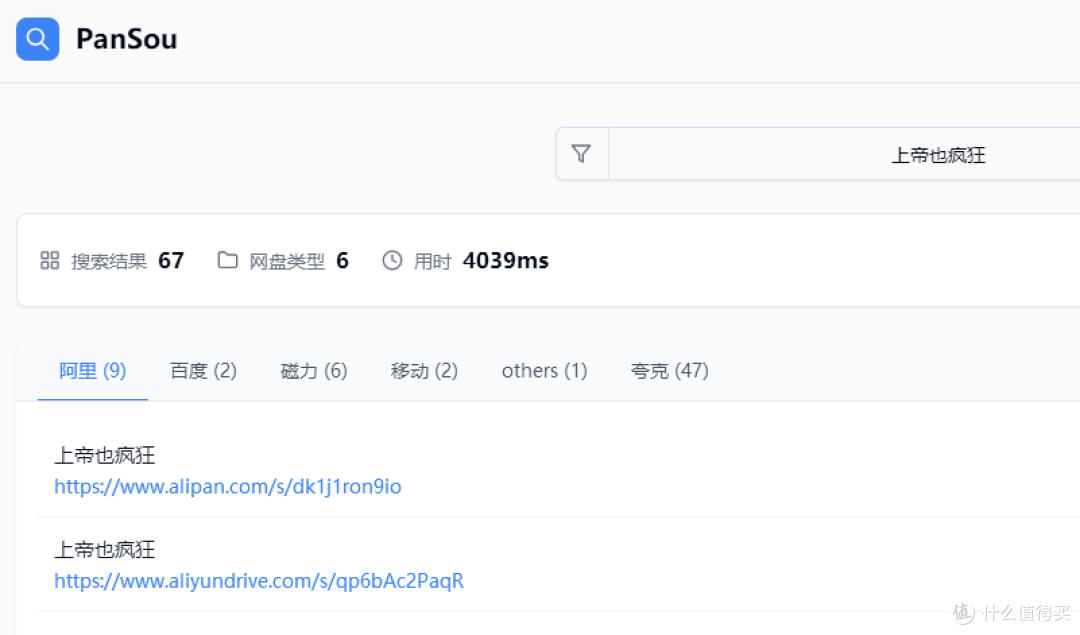Viewport: 1080px width, 635px height.
Task: Click the first 上帝也疯狂 result title
Action: coord(103,455)
